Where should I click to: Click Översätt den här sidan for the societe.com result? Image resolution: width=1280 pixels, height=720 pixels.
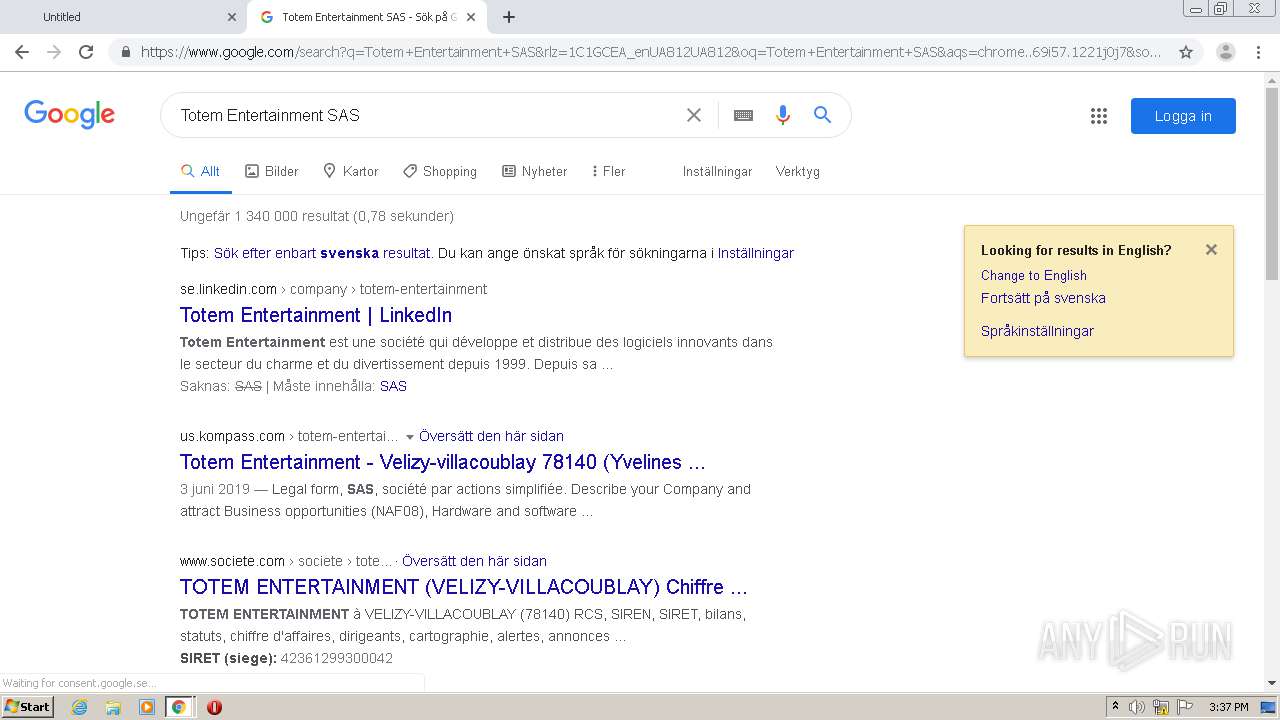[x=474, y=561]
